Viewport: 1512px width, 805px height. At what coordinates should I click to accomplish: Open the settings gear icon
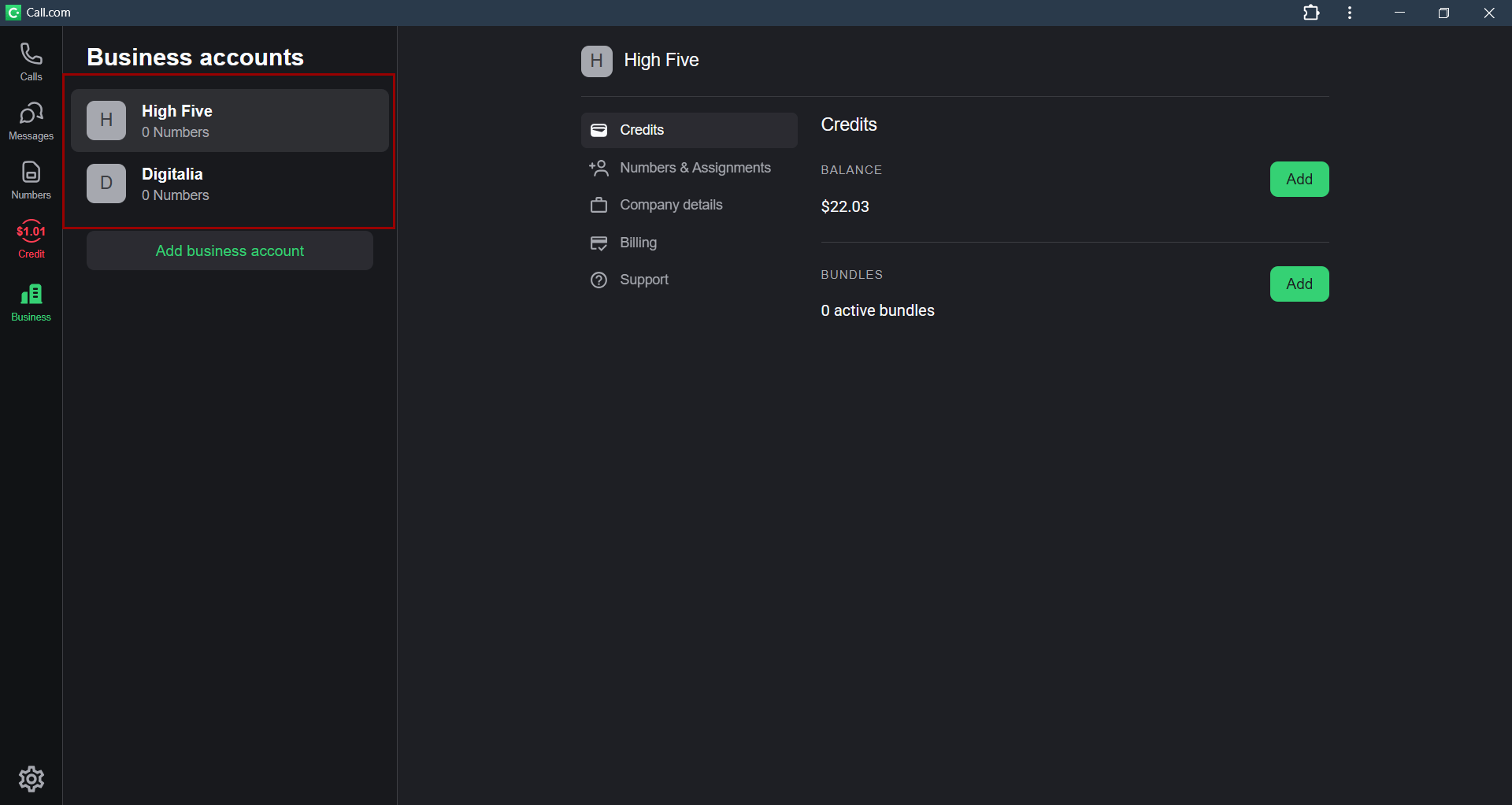click(x=31, y=779)
